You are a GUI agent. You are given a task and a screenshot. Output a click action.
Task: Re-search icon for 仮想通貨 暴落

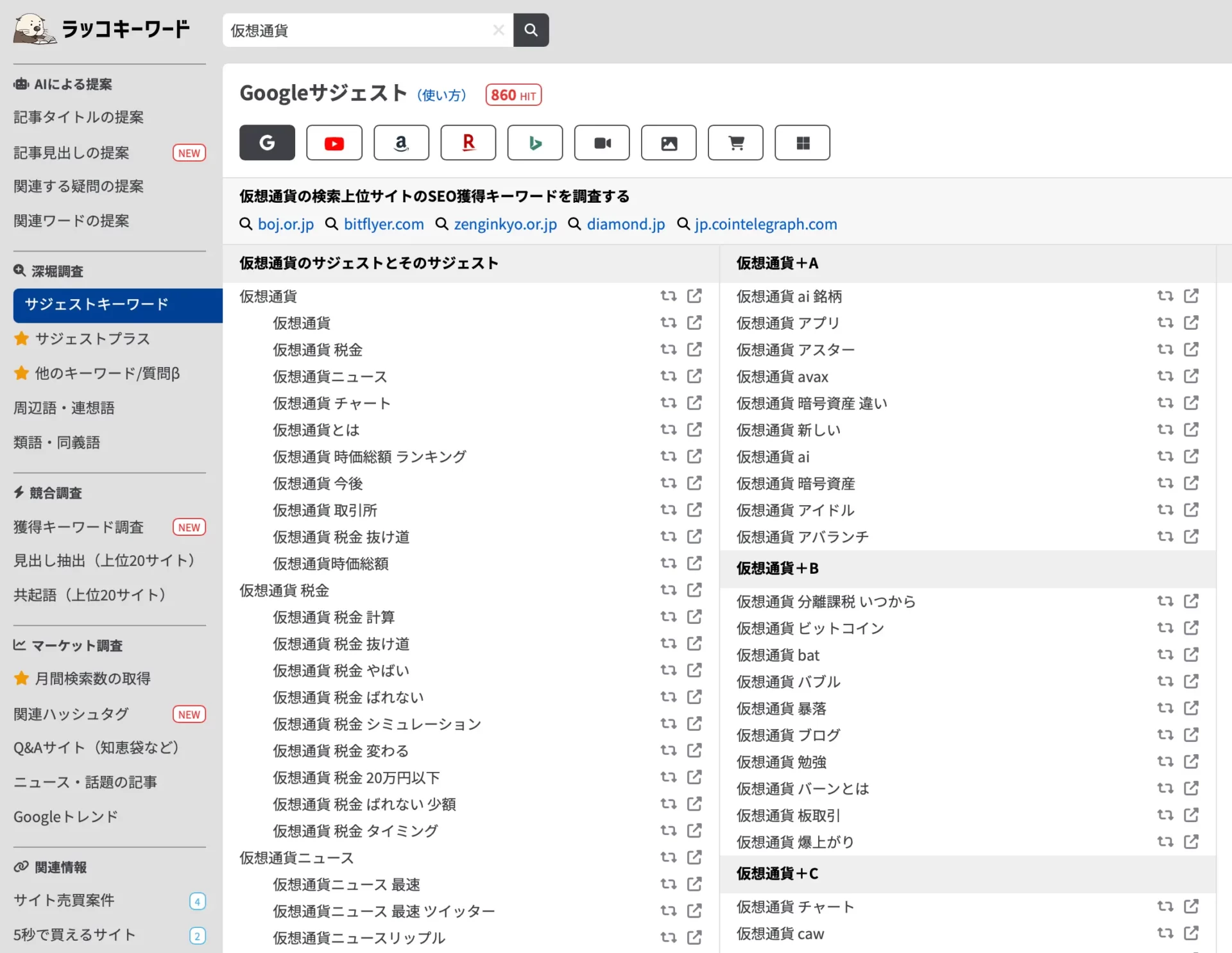point(1165,708)
